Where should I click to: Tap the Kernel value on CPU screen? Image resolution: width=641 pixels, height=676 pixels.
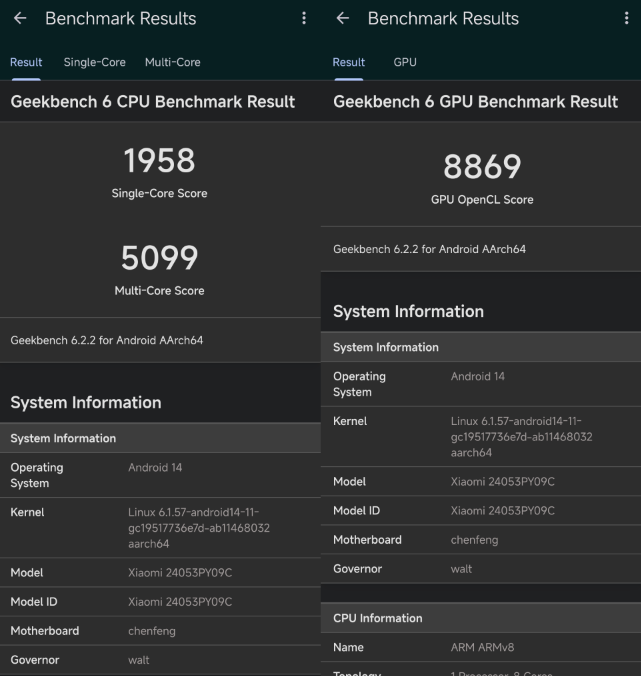point(199,528)
